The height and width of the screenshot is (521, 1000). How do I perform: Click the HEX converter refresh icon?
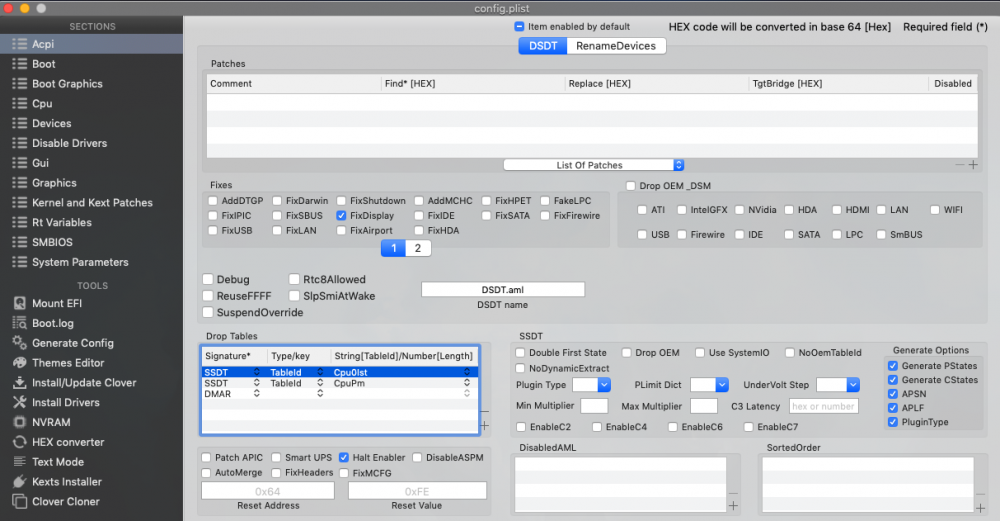click(20, 442)
